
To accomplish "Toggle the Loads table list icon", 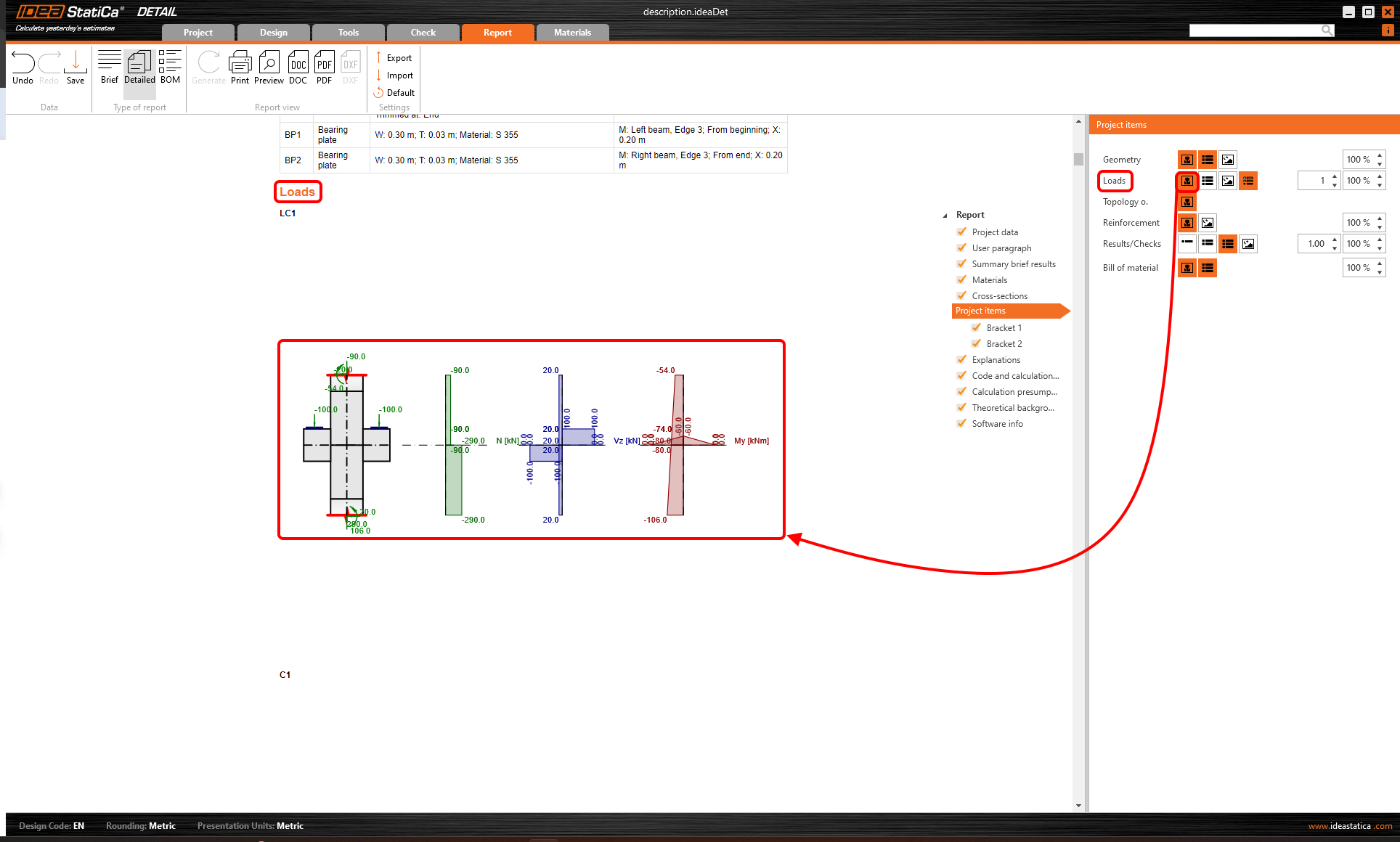I will [1208, 181].
